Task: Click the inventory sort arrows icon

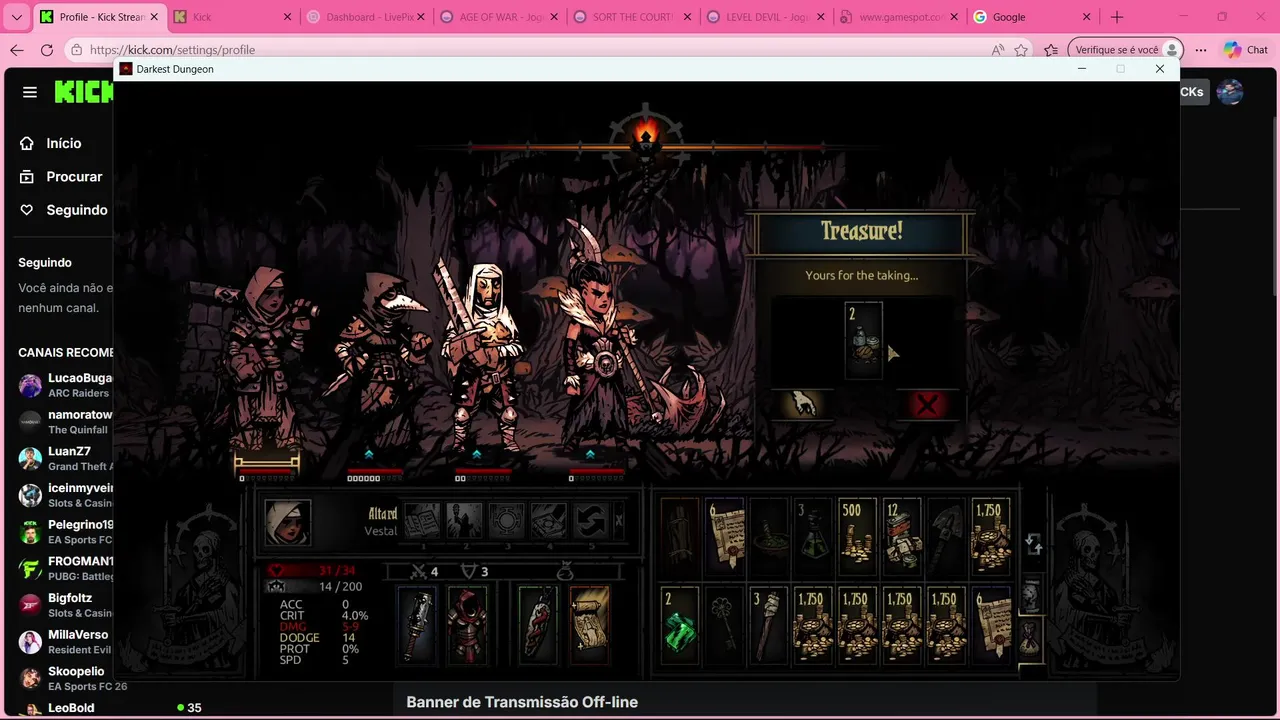Action: (x=1034, y=545)
